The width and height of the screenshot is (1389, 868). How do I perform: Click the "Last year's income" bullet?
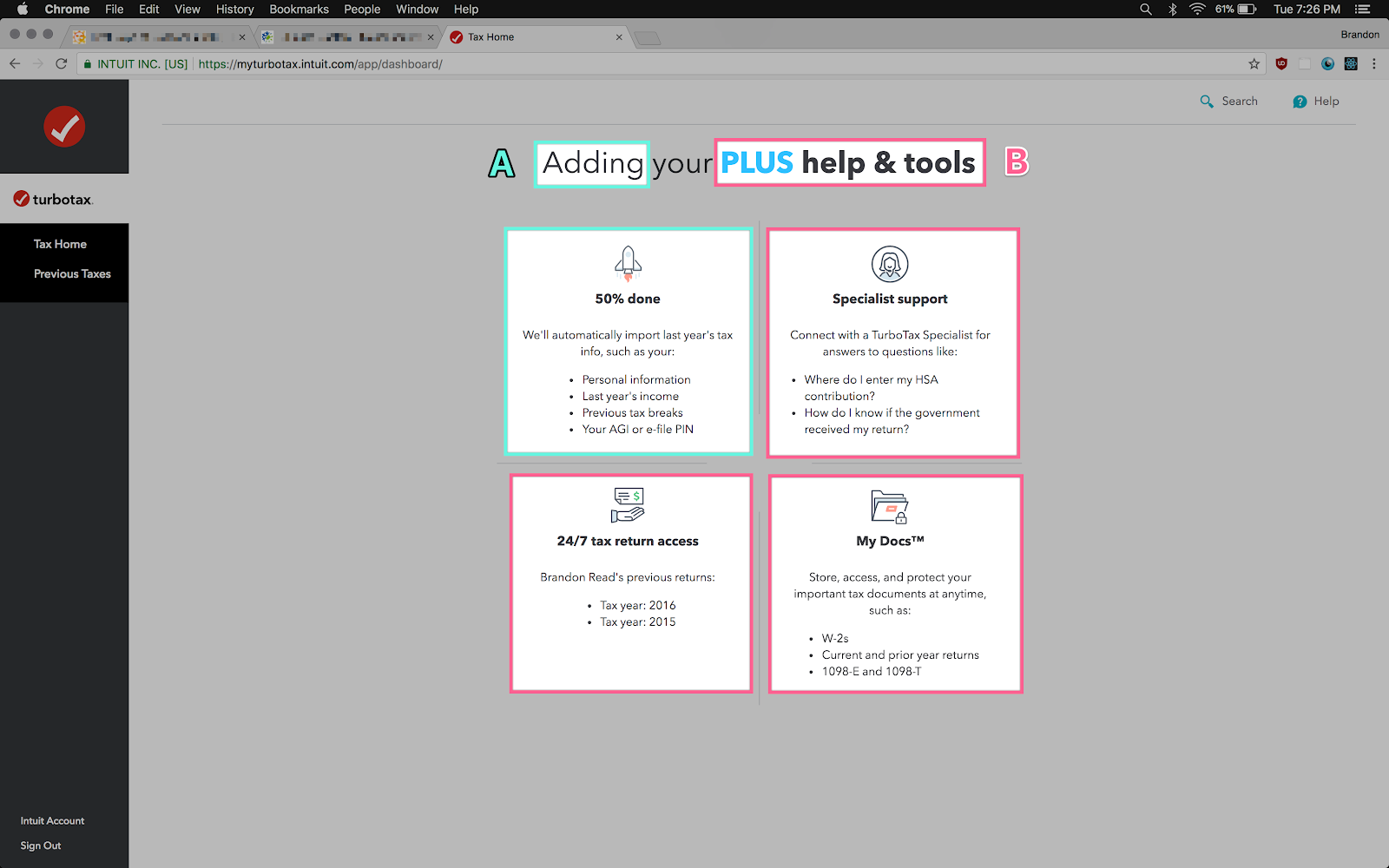[x=630, y=396]
